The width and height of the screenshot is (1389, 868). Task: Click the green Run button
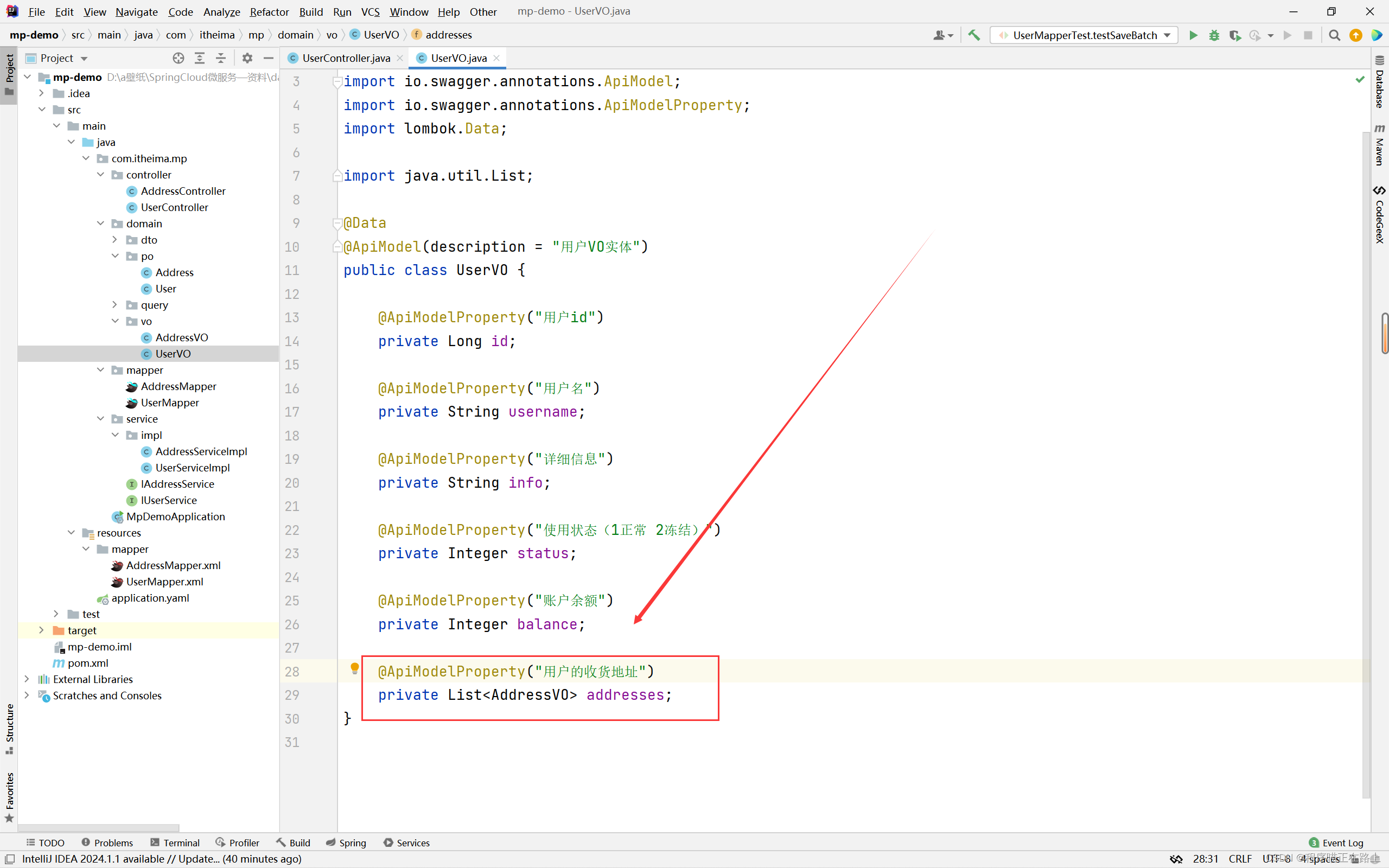click(1193, 35)
